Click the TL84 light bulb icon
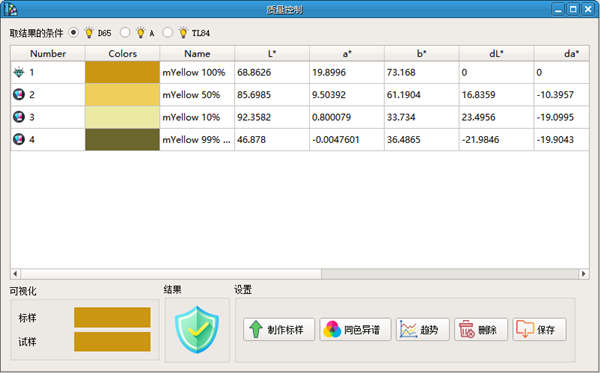This screenshot has height=373, width=600. [184, 33]
